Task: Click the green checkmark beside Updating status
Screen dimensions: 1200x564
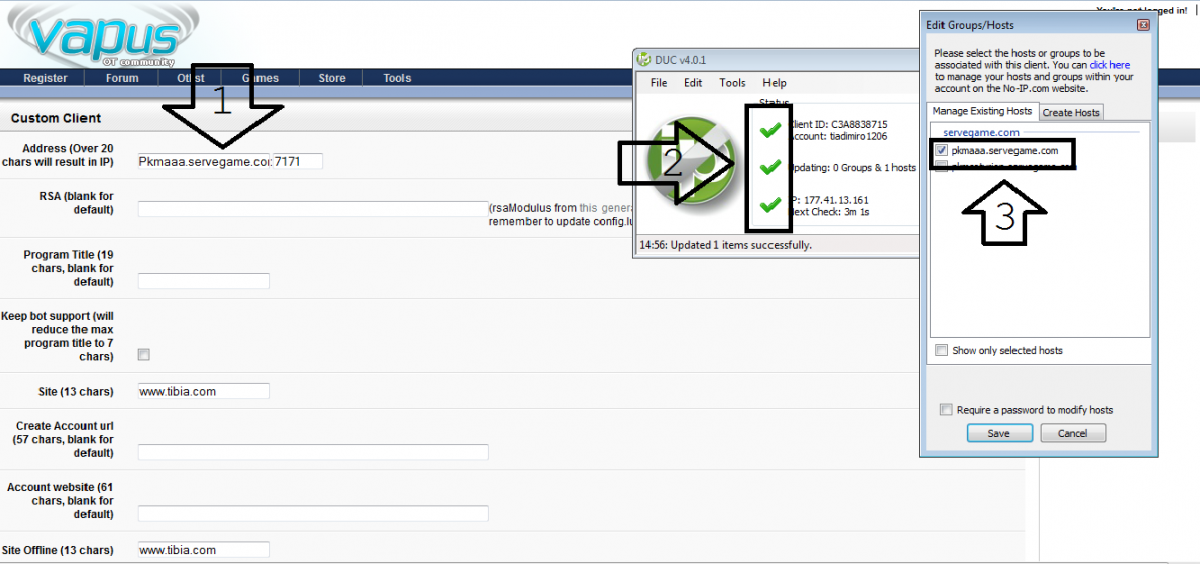Action: pos(769,167)
